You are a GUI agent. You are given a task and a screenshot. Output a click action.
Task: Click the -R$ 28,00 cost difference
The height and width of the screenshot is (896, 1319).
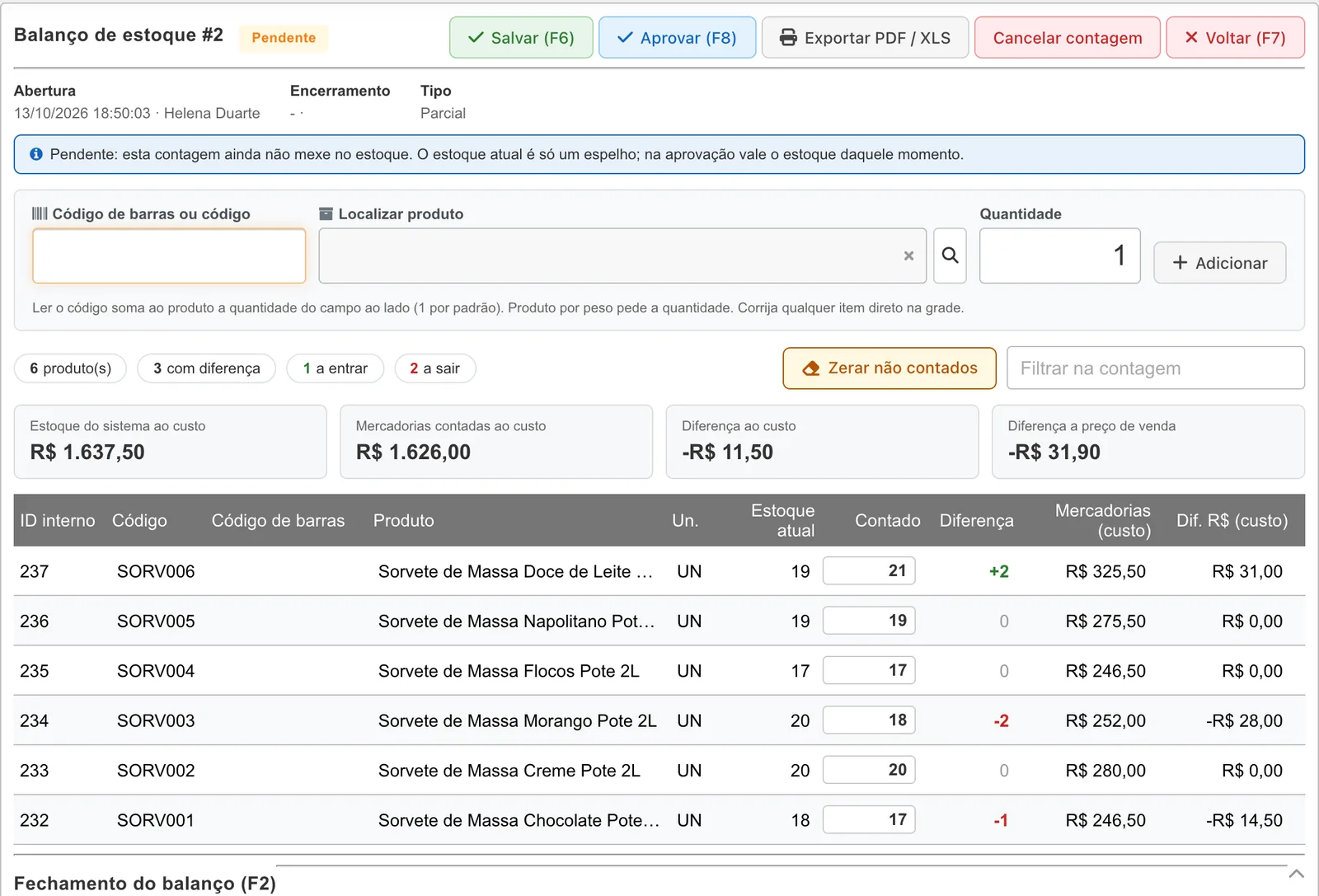[x=1244, y=721]
